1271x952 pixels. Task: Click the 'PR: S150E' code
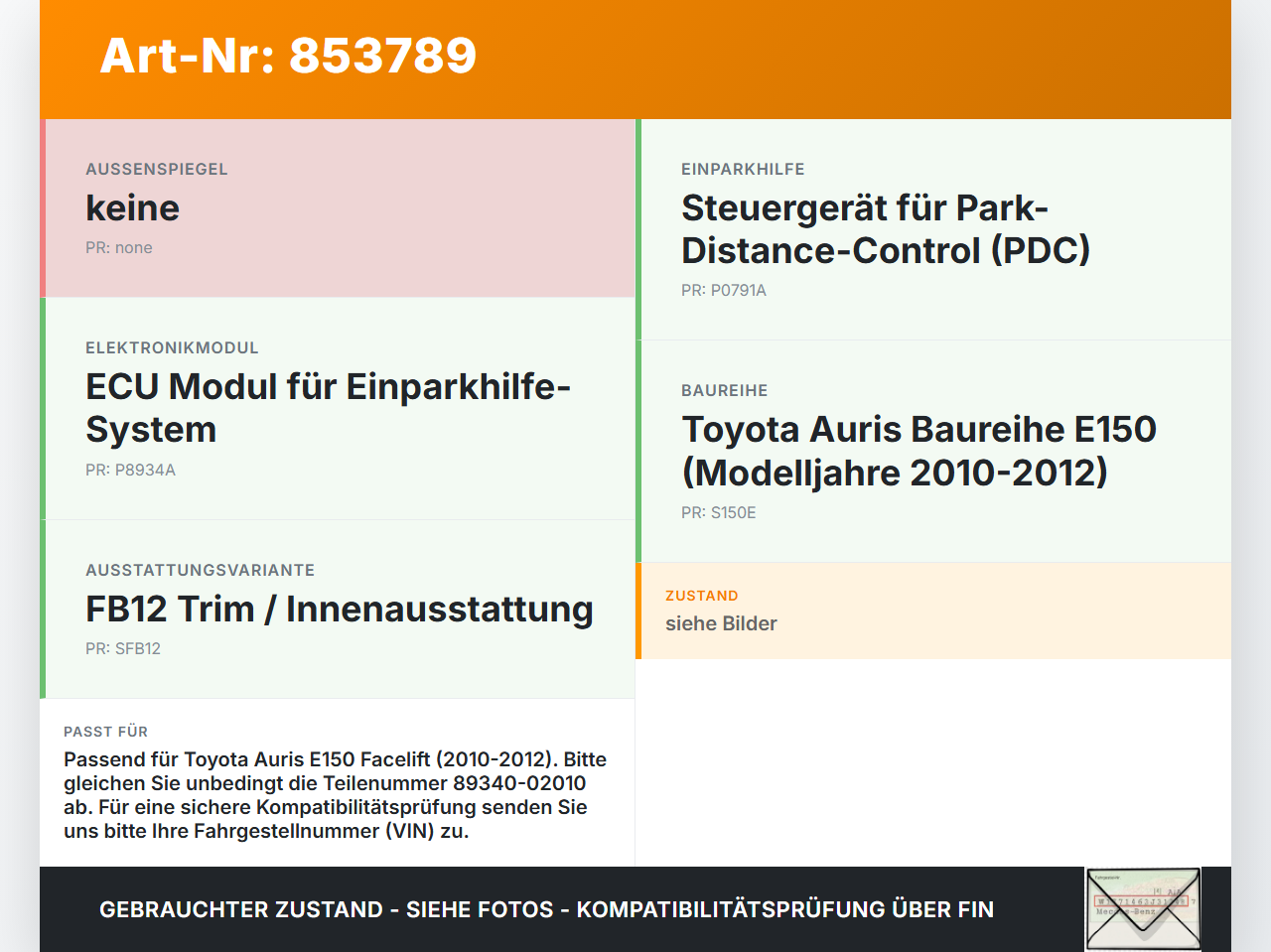pos(719,513)
